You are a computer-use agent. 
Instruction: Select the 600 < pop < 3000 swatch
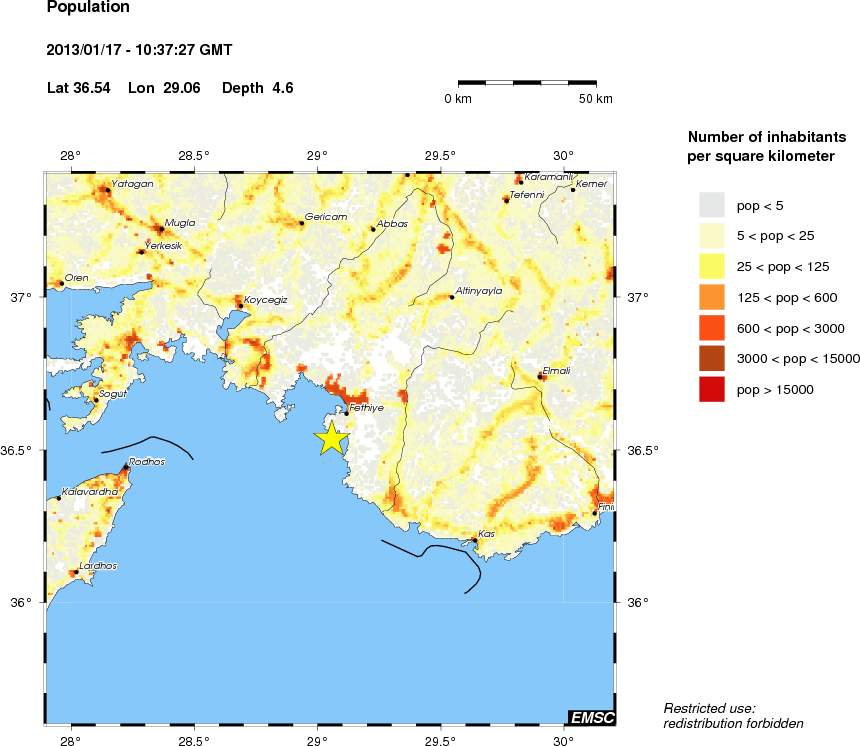(711, 328)
